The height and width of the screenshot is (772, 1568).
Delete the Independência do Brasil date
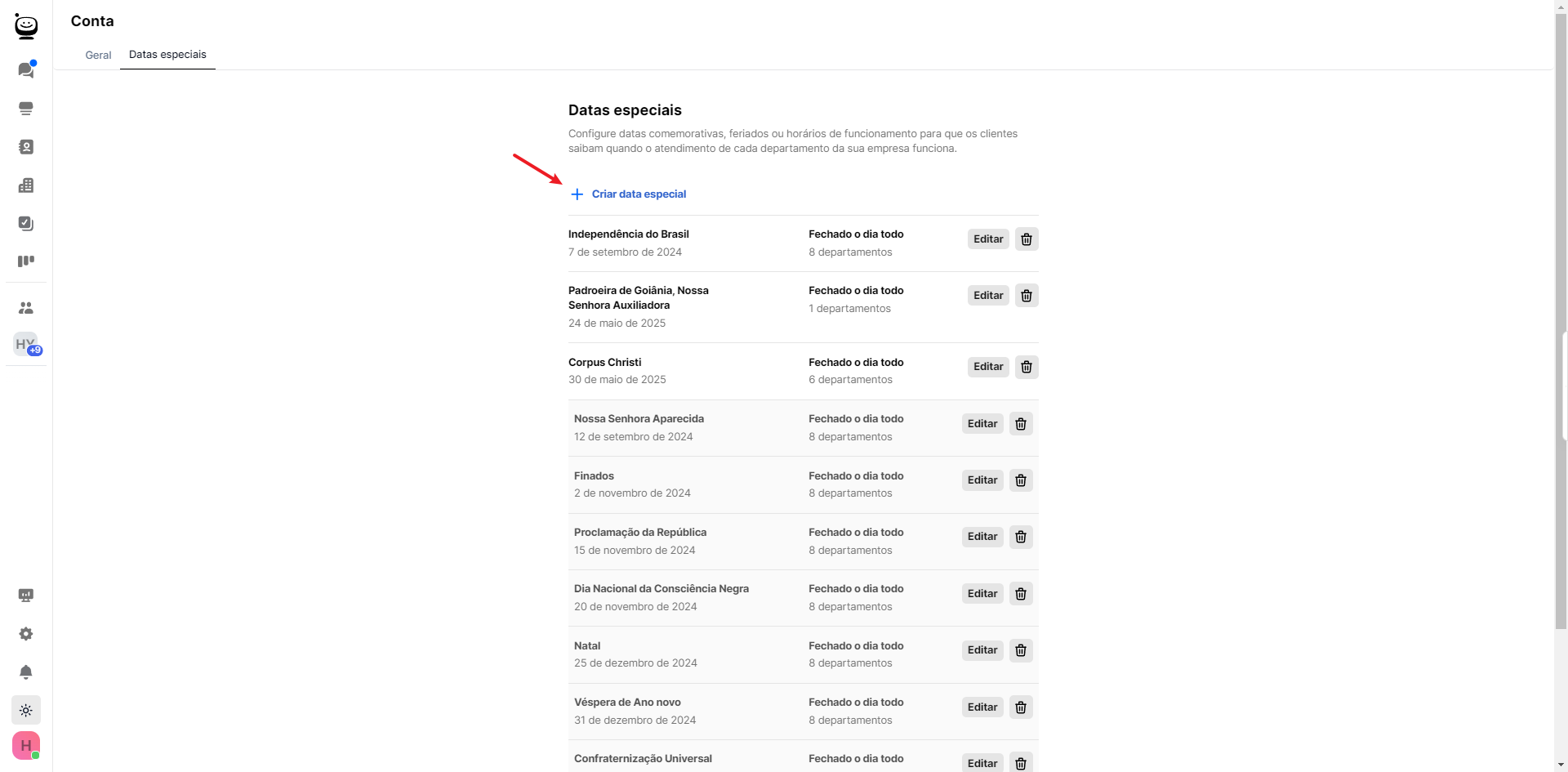tap(1027, 239)
